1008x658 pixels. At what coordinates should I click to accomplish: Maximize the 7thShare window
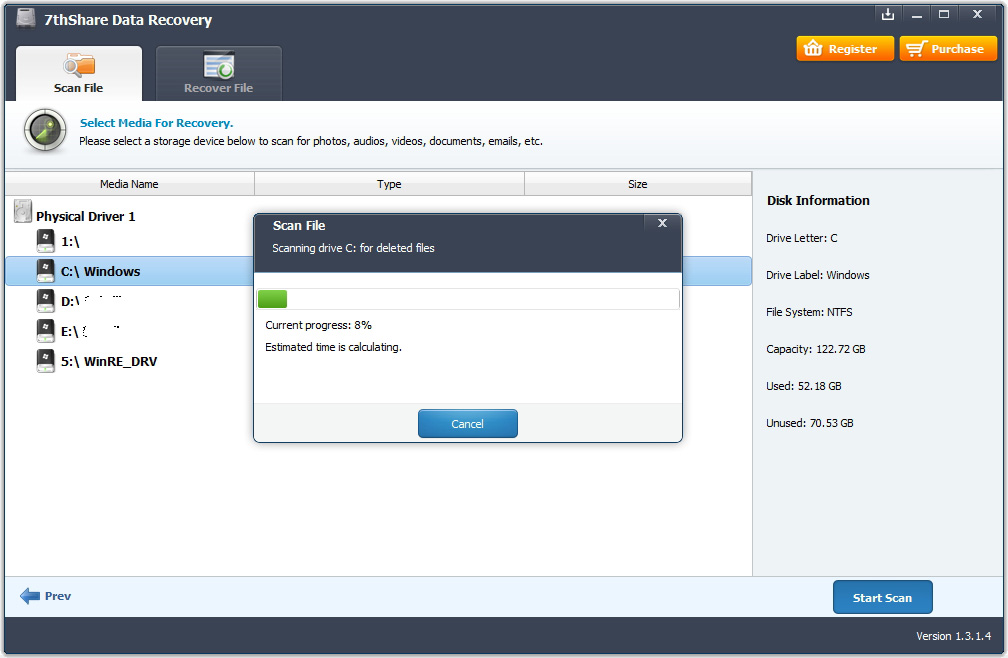point(944,14)
